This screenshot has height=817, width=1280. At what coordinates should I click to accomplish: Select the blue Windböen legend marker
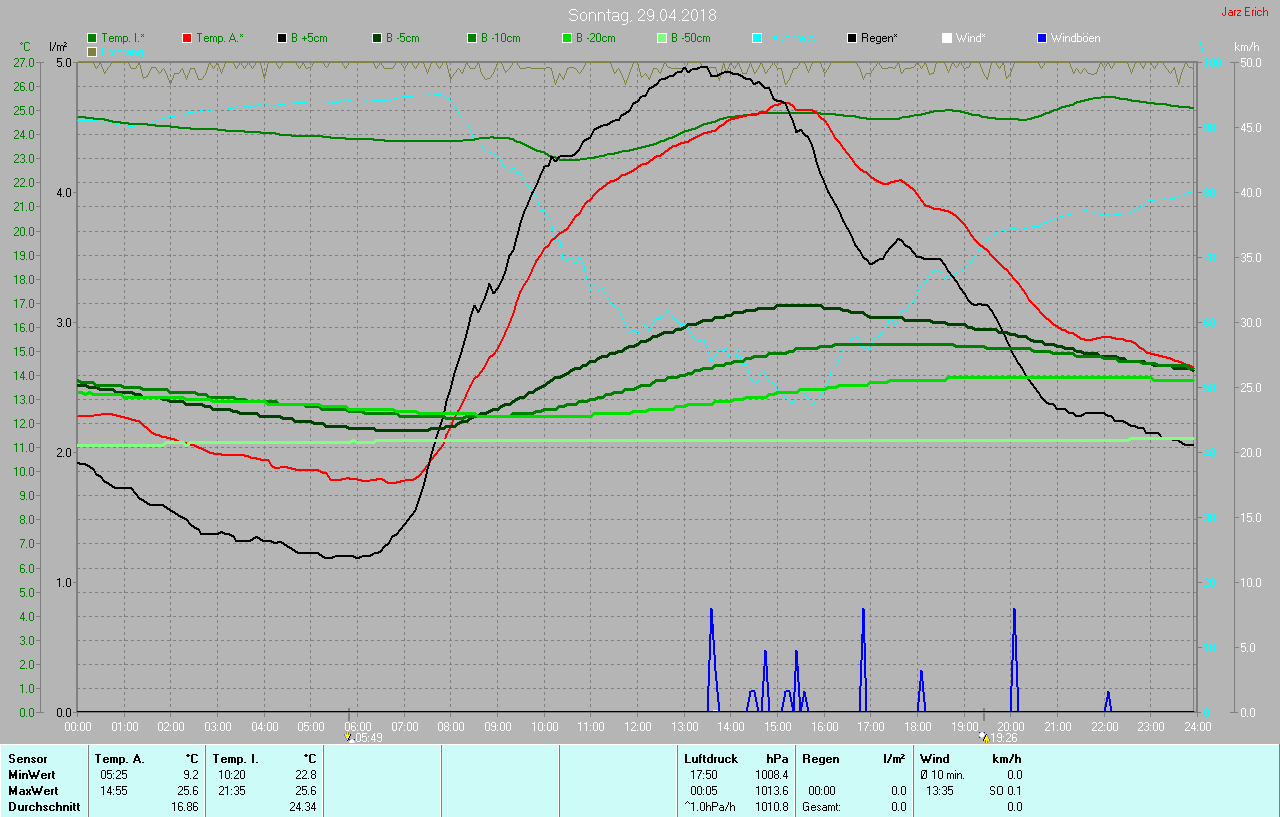[1042, 38]
